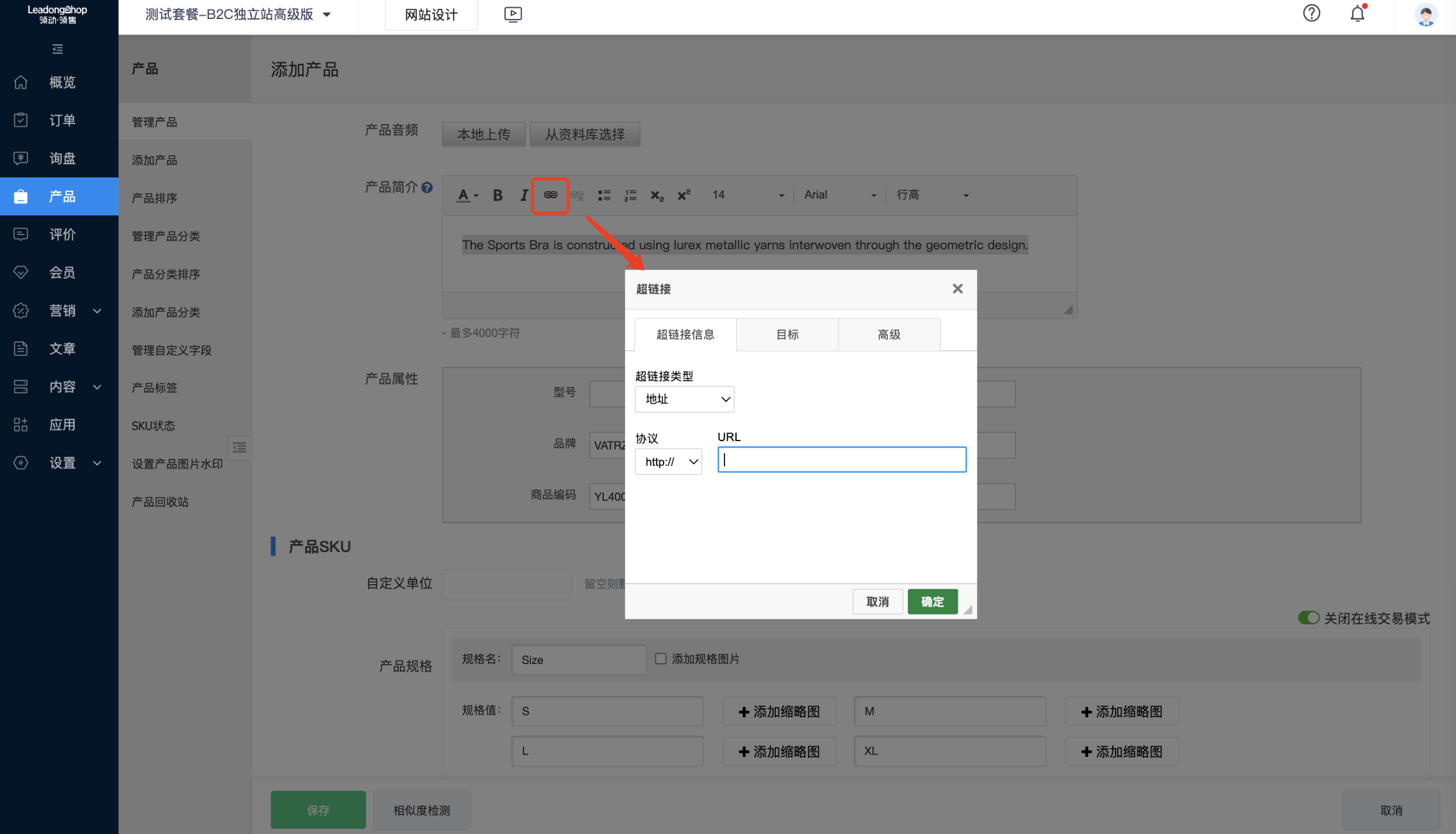The height and width of the screenshot is (834, 1456).
Task: Open the 超链接类型 dropdown
Action: pyautogui.click(x=684, y=399)
